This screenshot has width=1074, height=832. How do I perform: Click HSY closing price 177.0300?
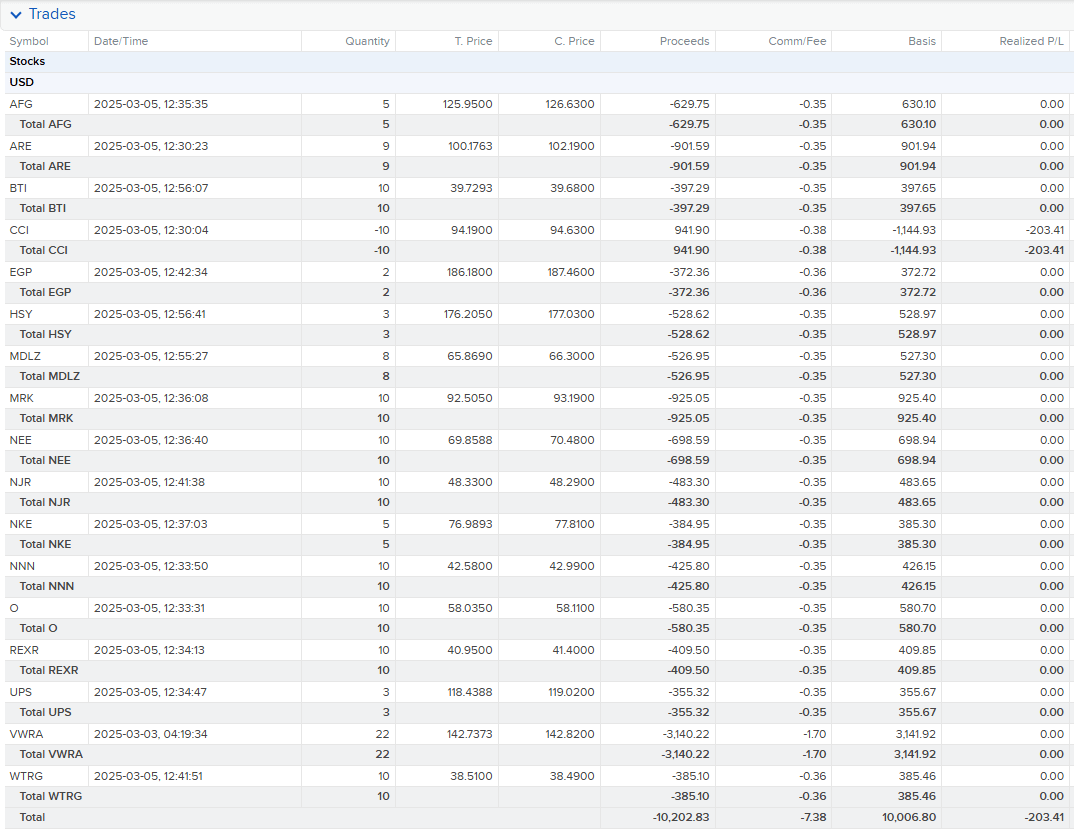click(x=571, y=314)
